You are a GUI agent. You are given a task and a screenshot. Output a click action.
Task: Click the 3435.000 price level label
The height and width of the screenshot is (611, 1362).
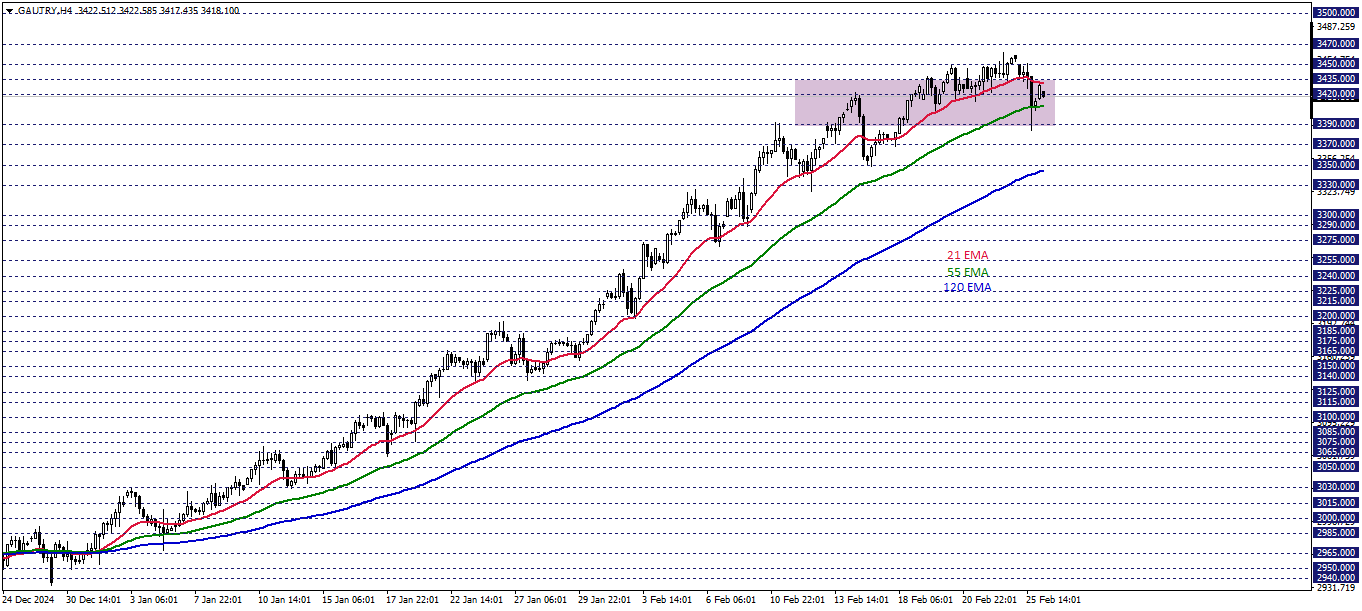1336,78
